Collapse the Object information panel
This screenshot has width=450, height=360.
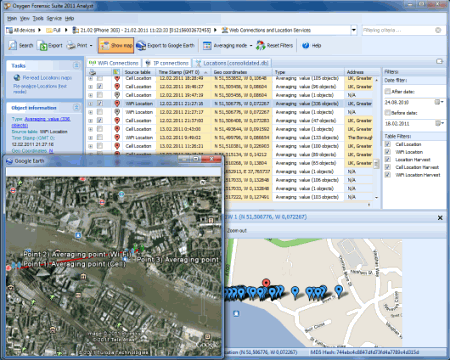(x=76, y=107)
